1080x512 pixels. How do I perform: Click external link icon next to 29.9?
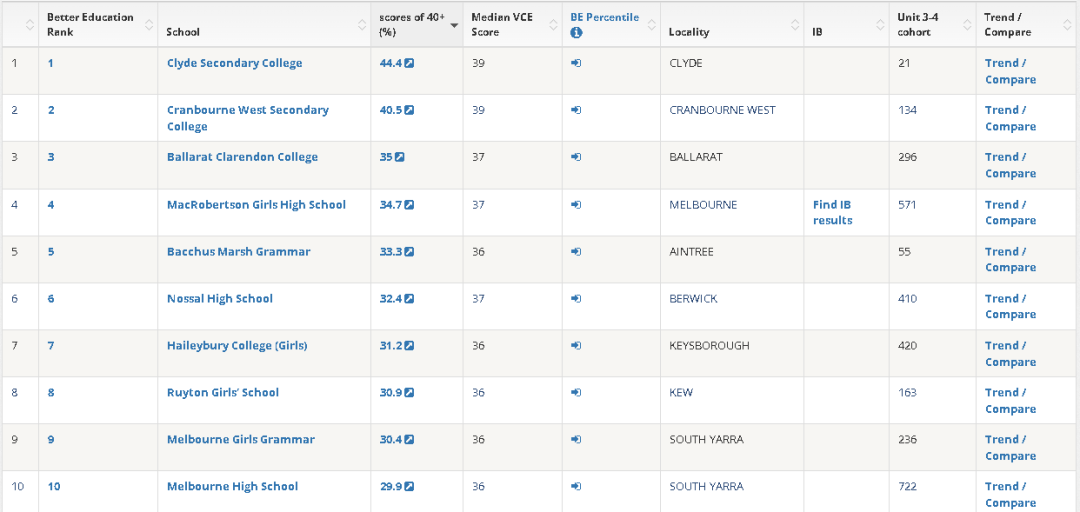[409, 487]
